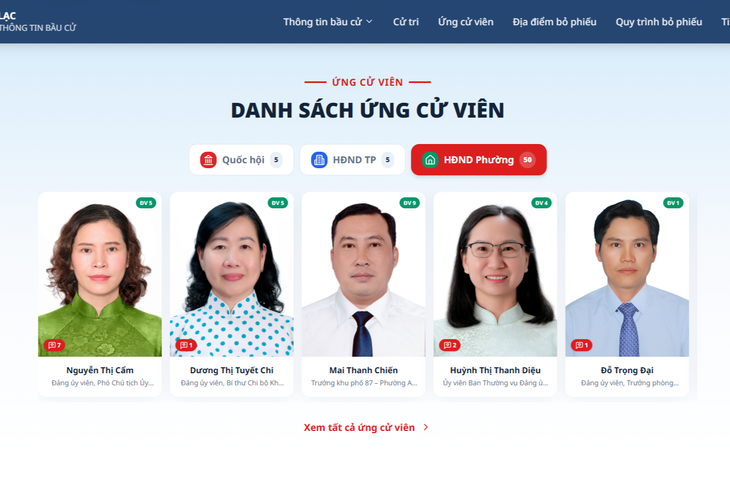730x487 pixels.
Task: Open Mai Thanh Chiến candidate photo
Action: coord(363,274)
